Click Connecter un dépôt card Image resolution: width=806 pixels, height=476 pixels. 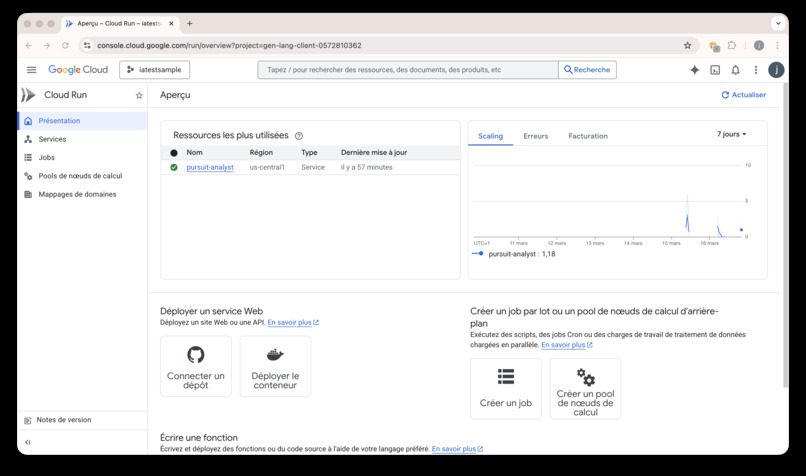[x=196, y=366]
